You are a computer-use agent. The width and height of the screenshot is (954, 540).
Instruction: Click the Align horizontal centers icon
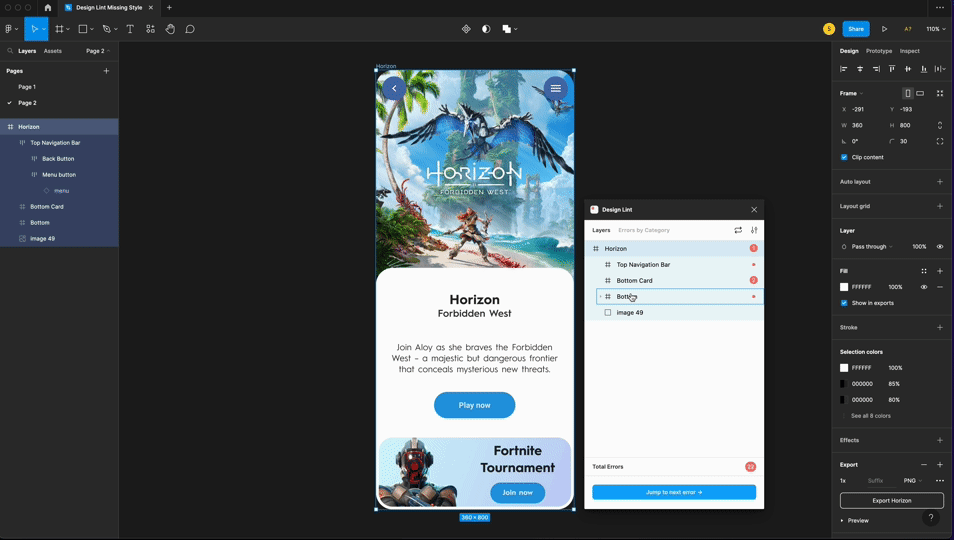[860, 69]
